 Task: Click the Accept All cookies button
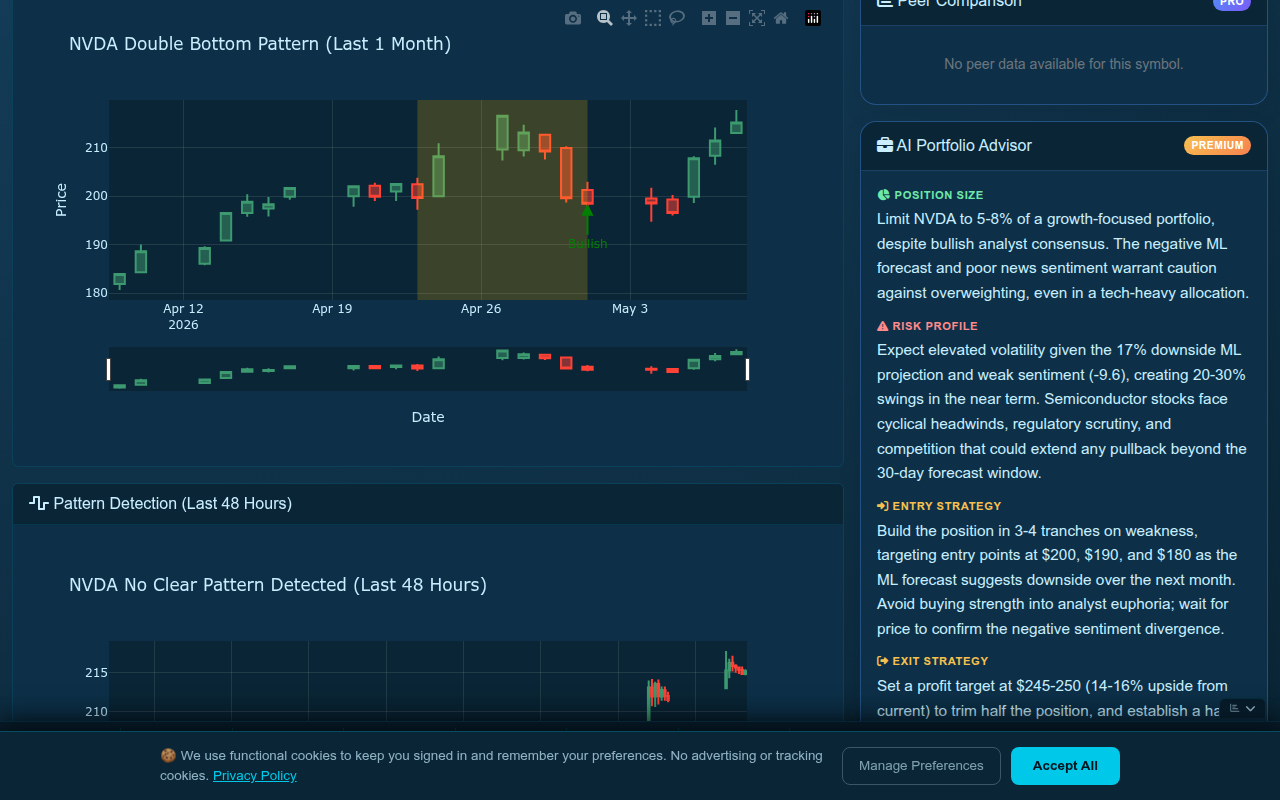(1065, 766)
